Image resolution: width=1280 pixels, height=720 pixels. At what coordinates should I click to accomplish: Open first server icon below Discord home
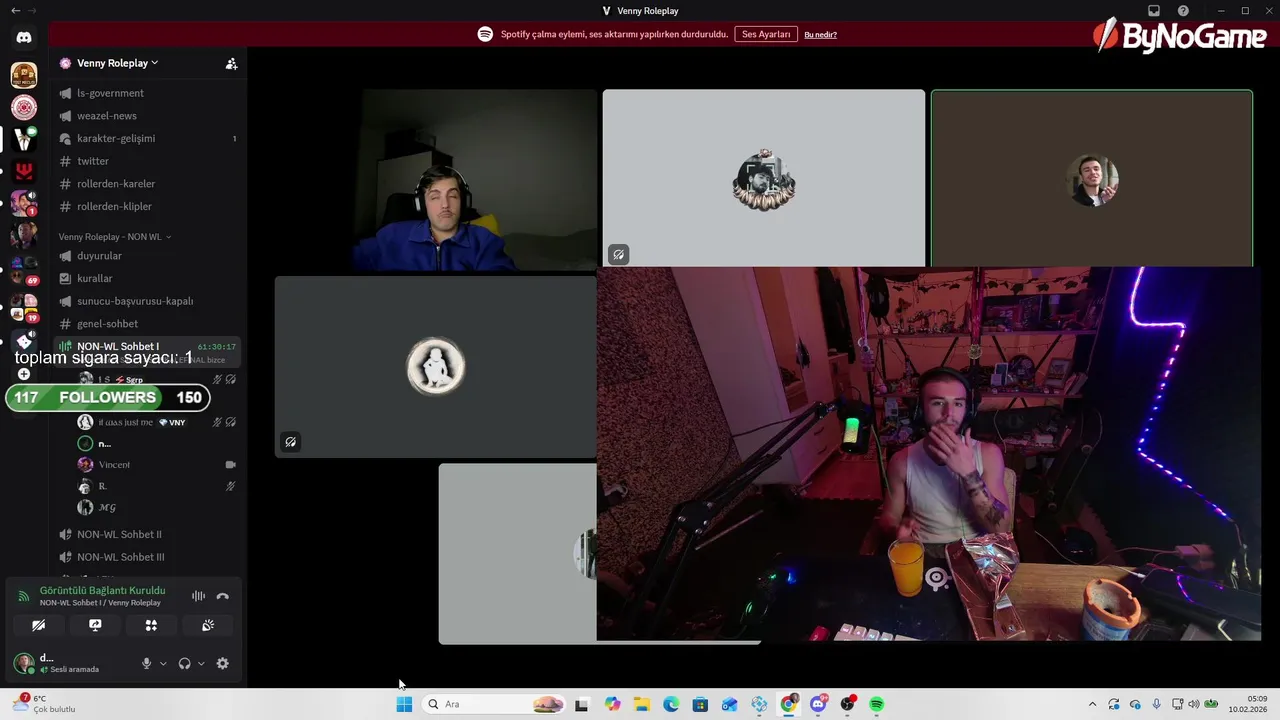24,75
